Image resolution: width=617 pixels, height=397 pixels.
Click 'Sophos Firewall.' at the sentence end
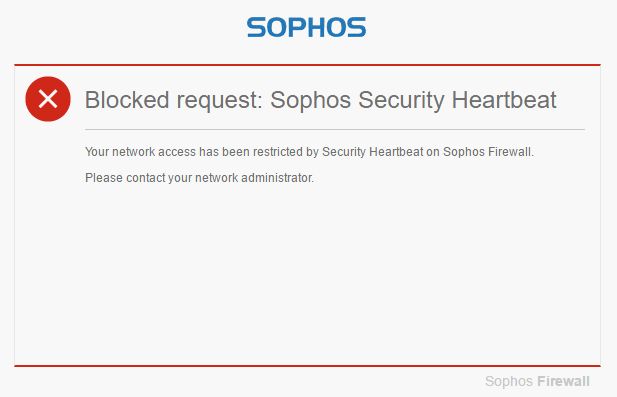point(488,152)
